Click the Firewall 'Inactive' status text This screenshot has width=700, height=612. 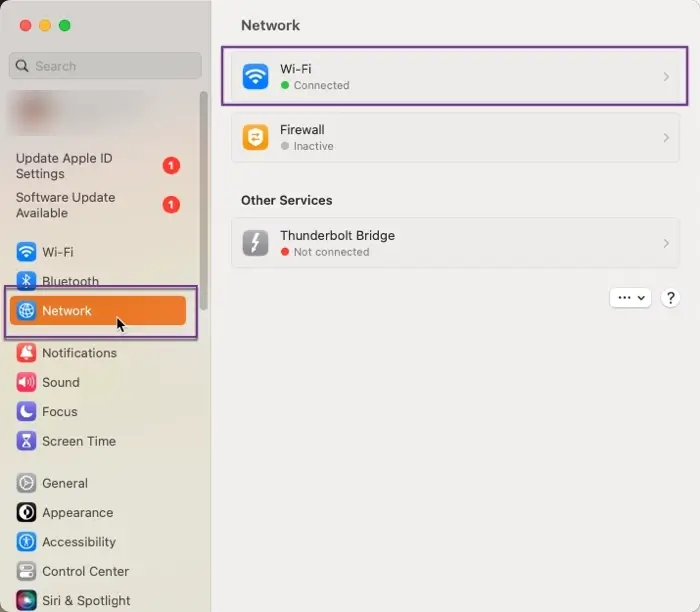pos(313,146)
